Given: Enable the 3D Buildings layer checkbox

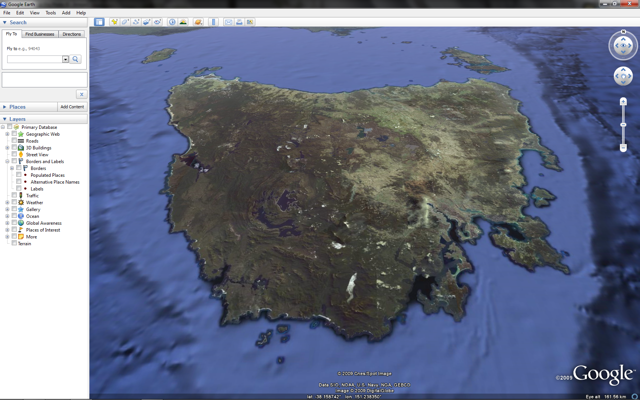Looking at the screenshot, I should point(14,148).
